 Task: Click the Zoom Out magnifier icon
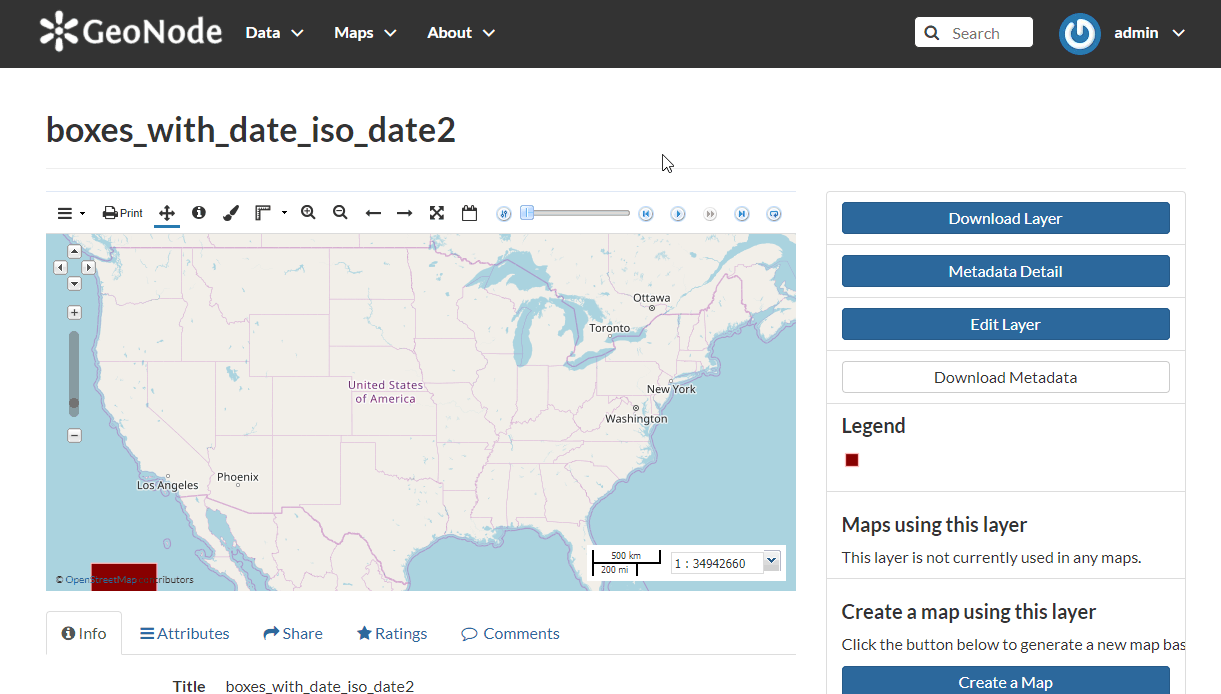[340, 212]
